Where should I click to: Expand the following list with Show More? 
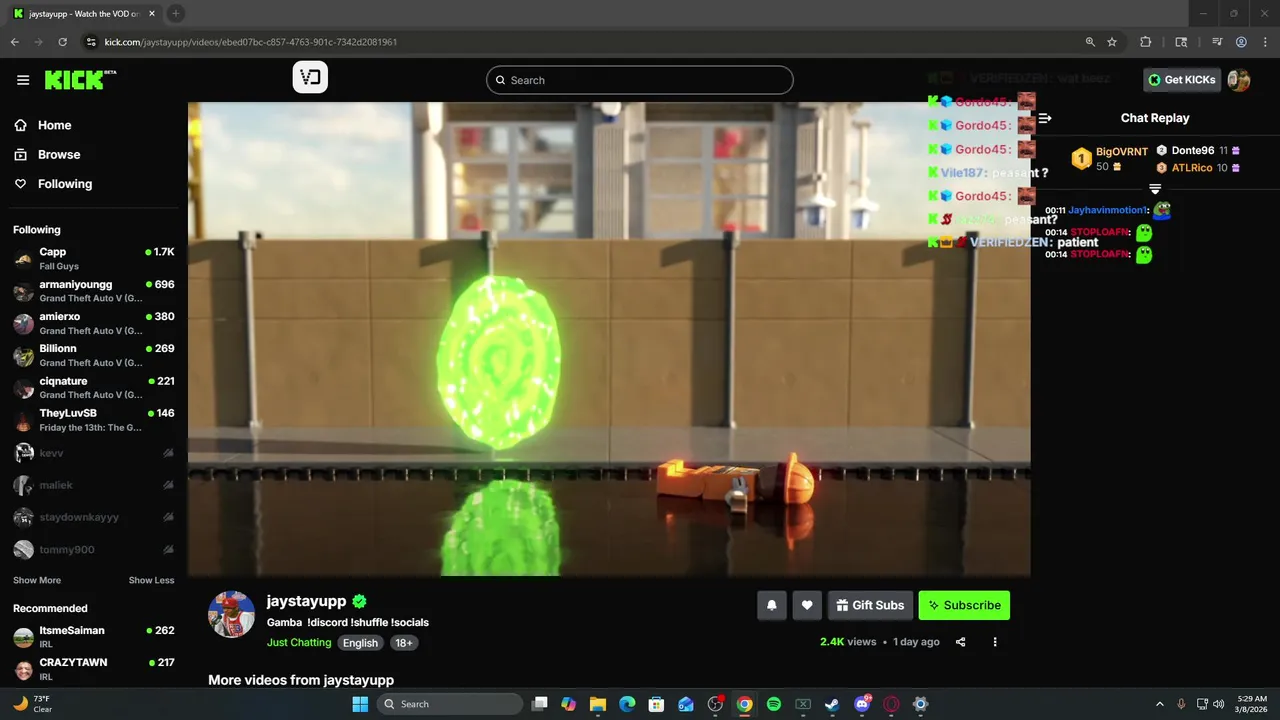pyautogui.click(x=37, y=580)
